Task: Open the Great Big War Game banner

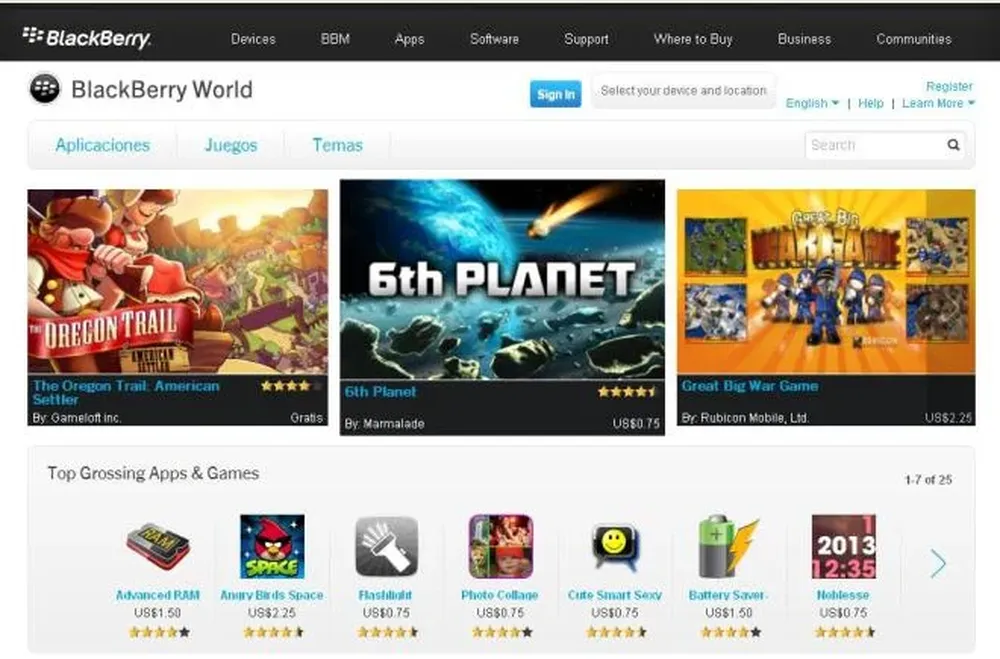Action: (826, 307)
